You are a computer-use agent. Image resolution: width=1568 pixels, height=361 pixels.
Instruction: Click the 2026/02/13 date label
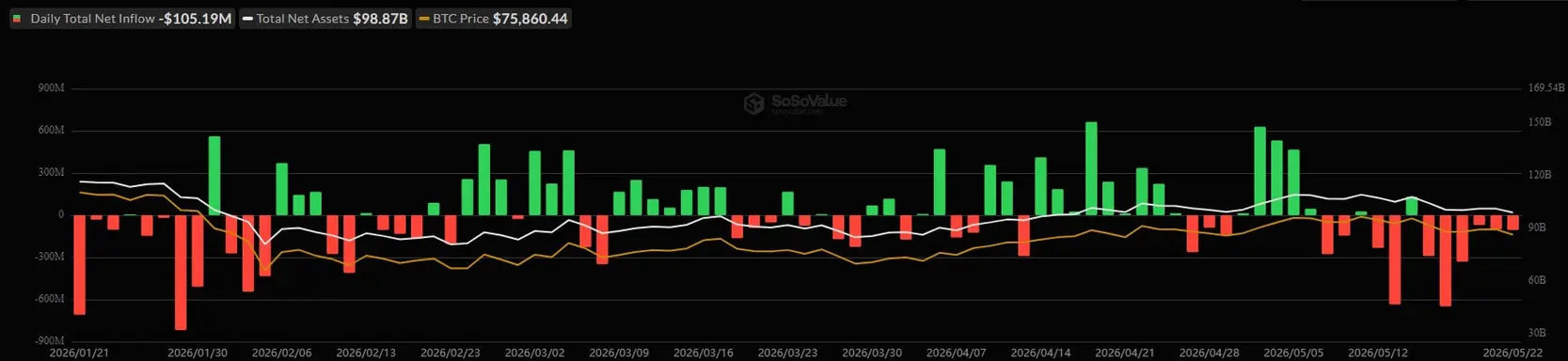pyautogui.click(x=366, y=353)
